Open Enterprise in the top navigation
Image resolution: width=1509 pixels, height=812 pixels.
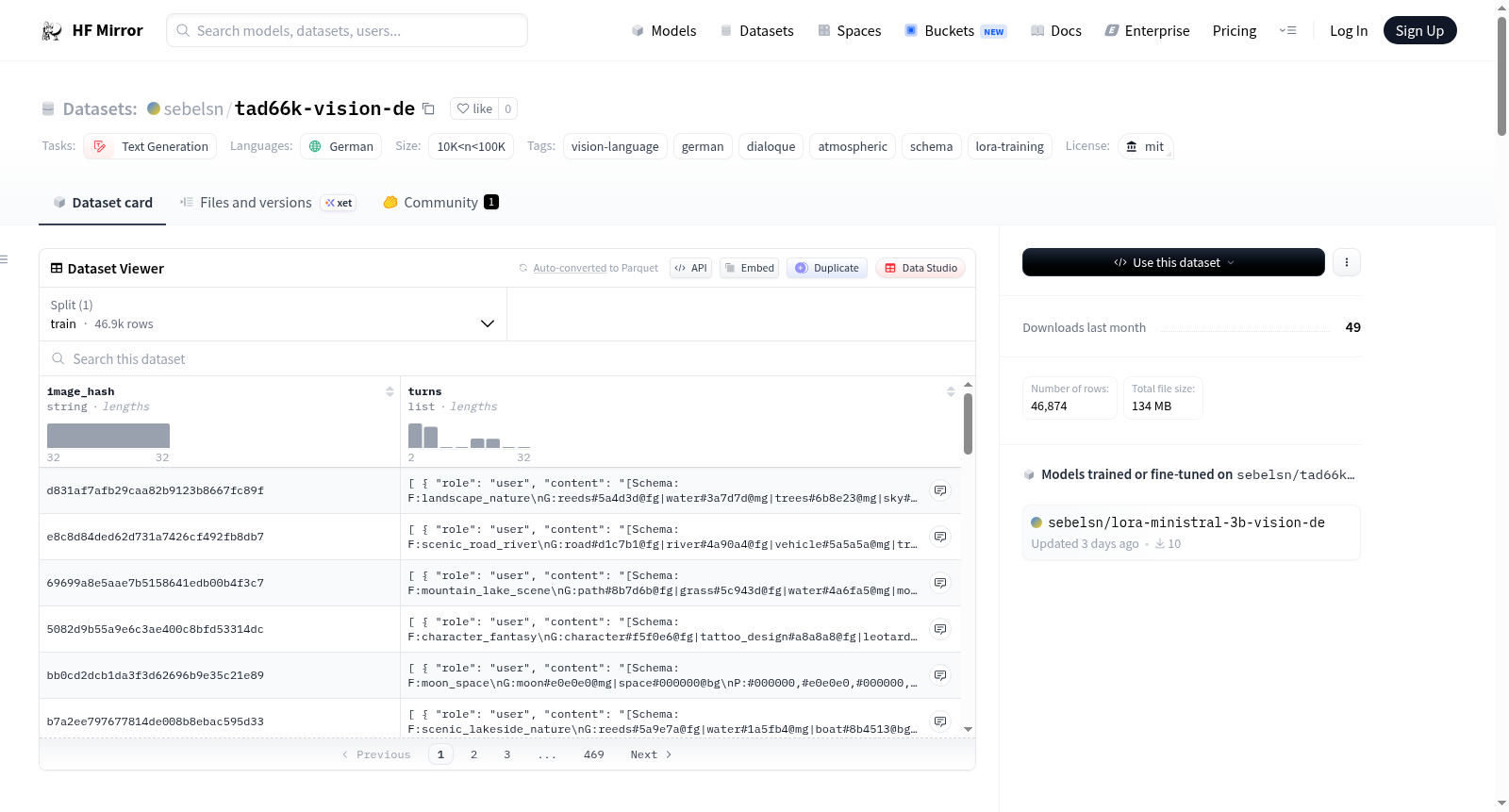[x=1147, y=30]
